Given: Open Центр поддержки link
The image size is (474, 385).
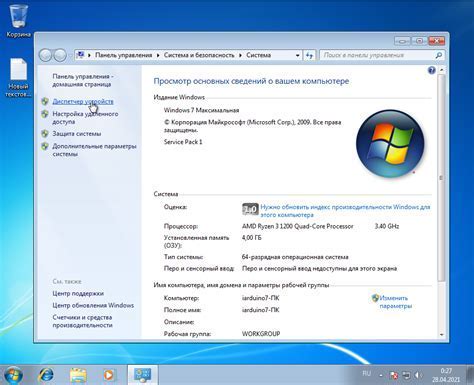Looking at the screenshot, I should pyautogui.click(x=78, y=293).
